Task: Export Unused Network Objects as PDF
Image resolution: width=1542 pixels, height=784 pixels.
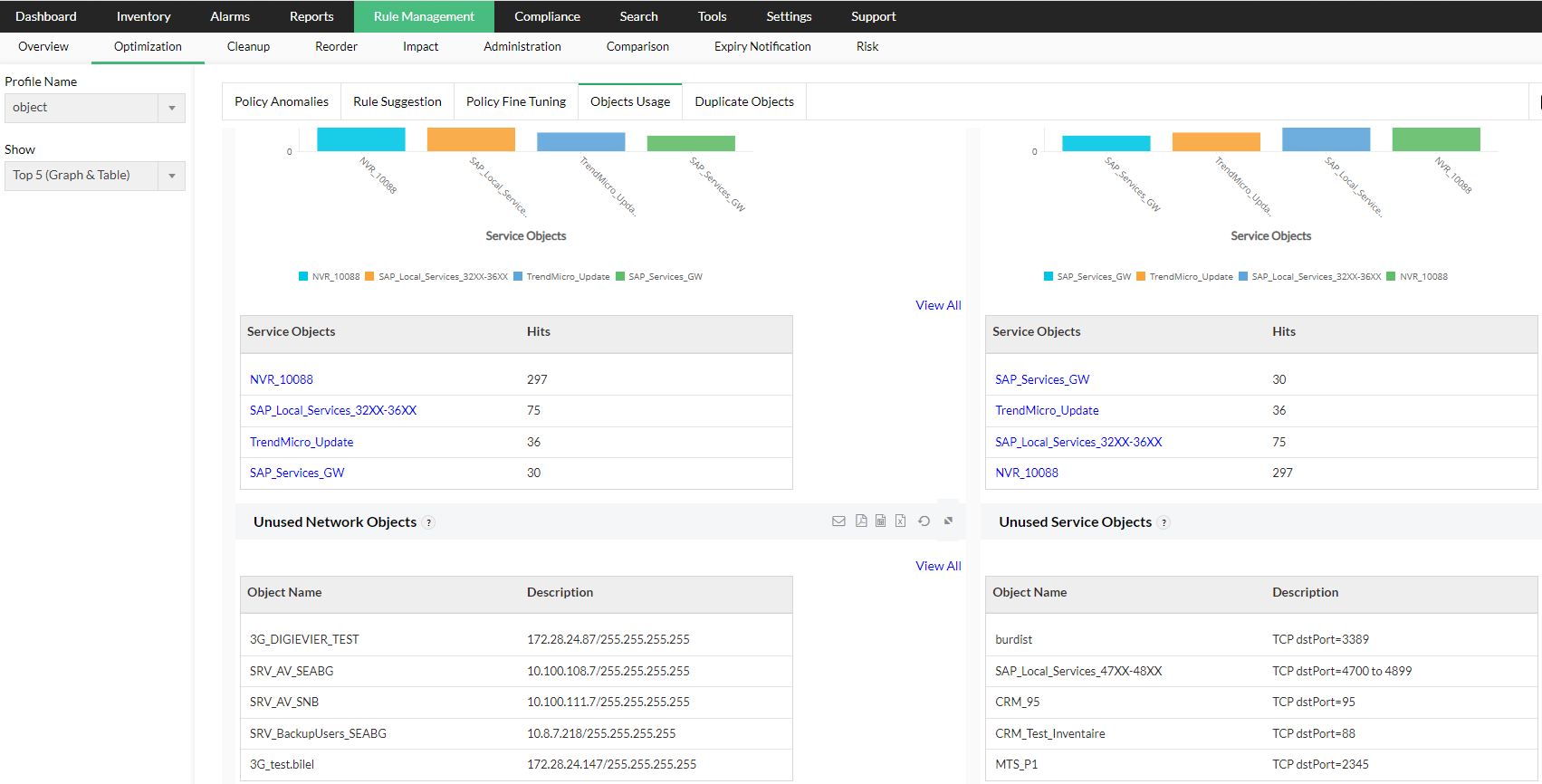Action: click(x=860, y=521)
